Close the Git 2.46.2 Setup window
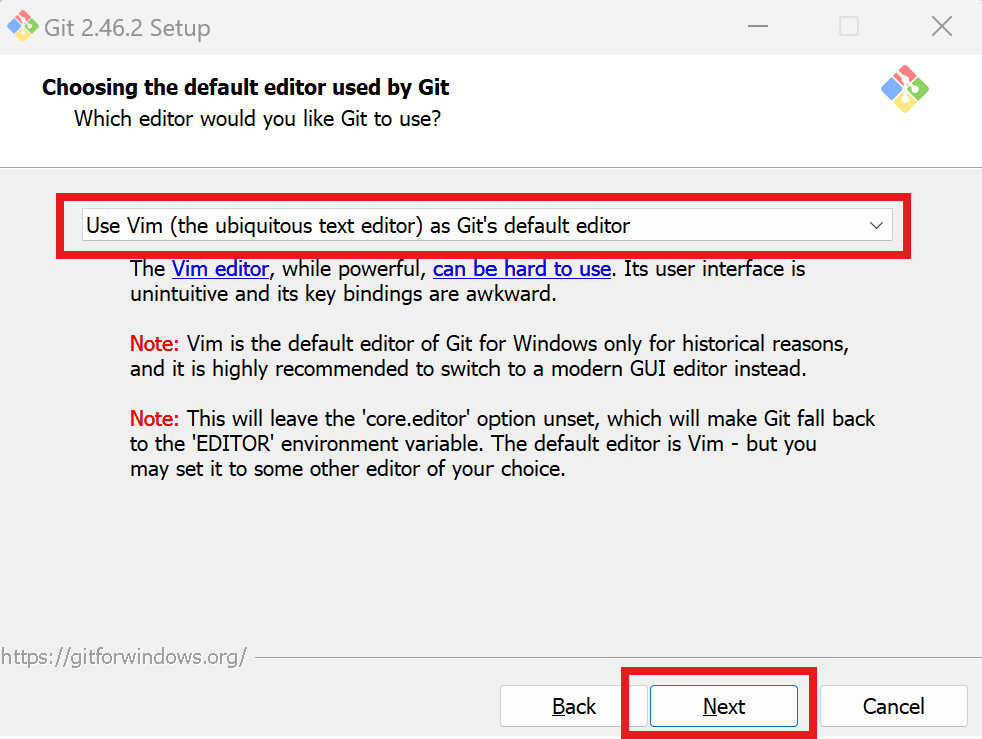This screenshot has width=982, height=739. pos(941,26)
